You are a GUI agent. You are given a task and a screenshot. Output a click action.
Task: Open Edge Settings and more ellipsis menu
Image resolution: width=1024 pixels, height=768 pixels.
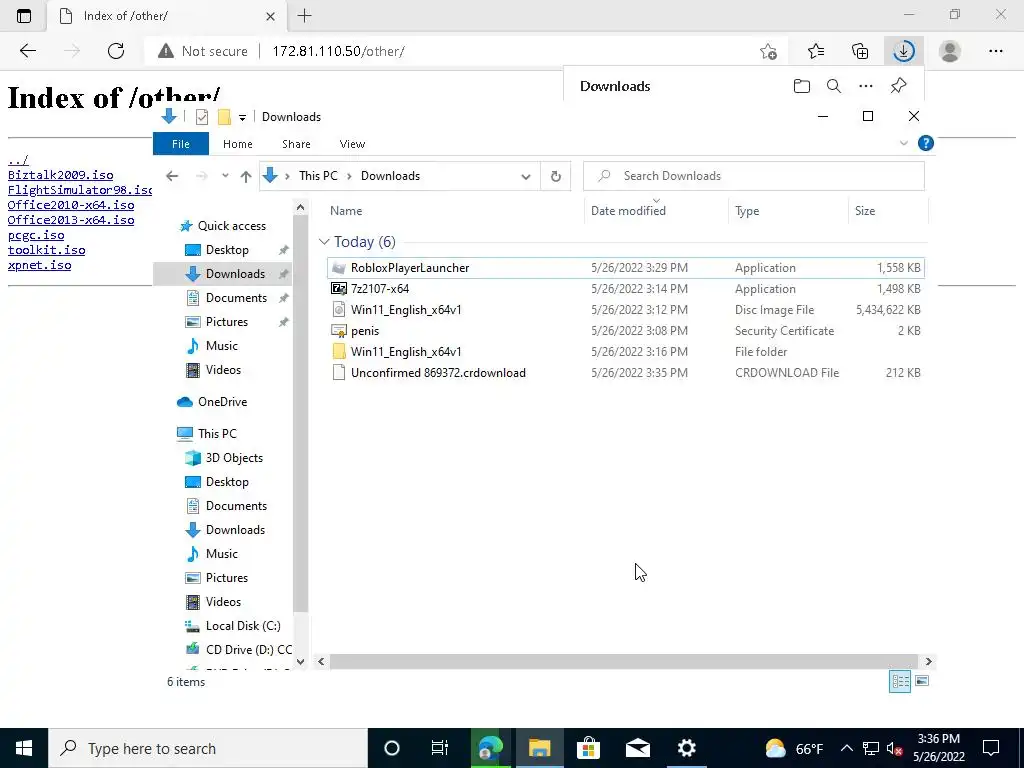[x=995, y=51]
